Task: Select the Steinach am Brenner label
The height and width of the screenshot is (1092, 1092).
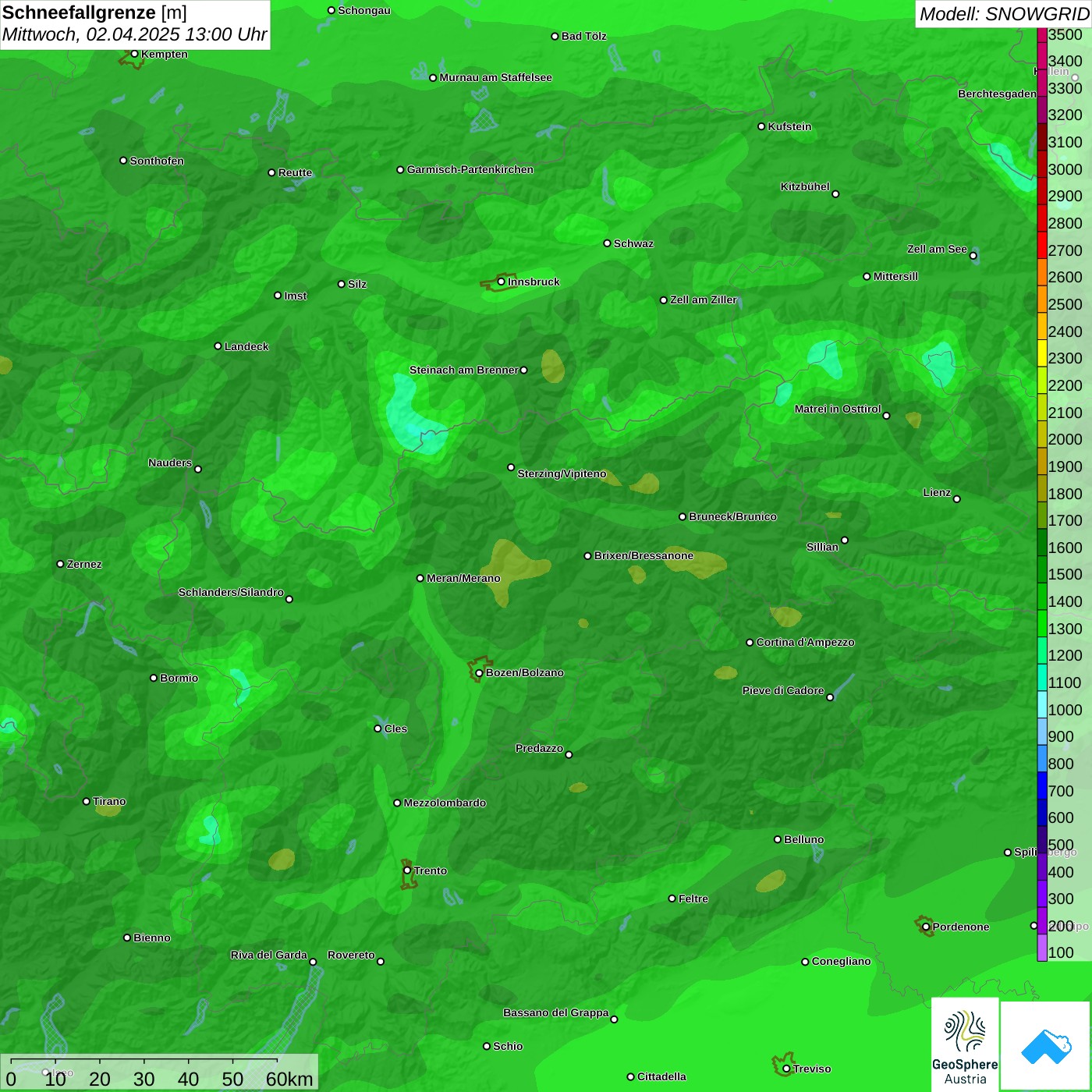Action: click(463, 370)
